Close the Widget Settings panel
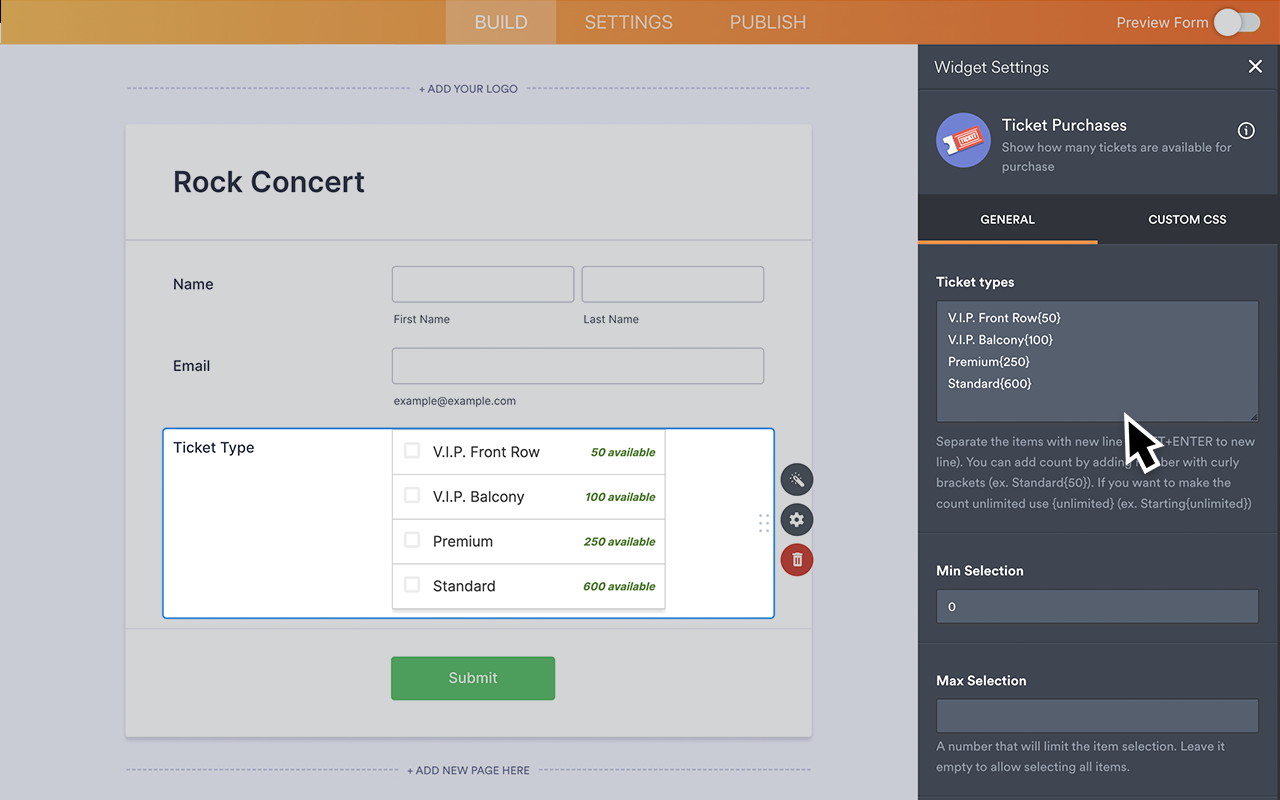 [x=1255, y=66]
